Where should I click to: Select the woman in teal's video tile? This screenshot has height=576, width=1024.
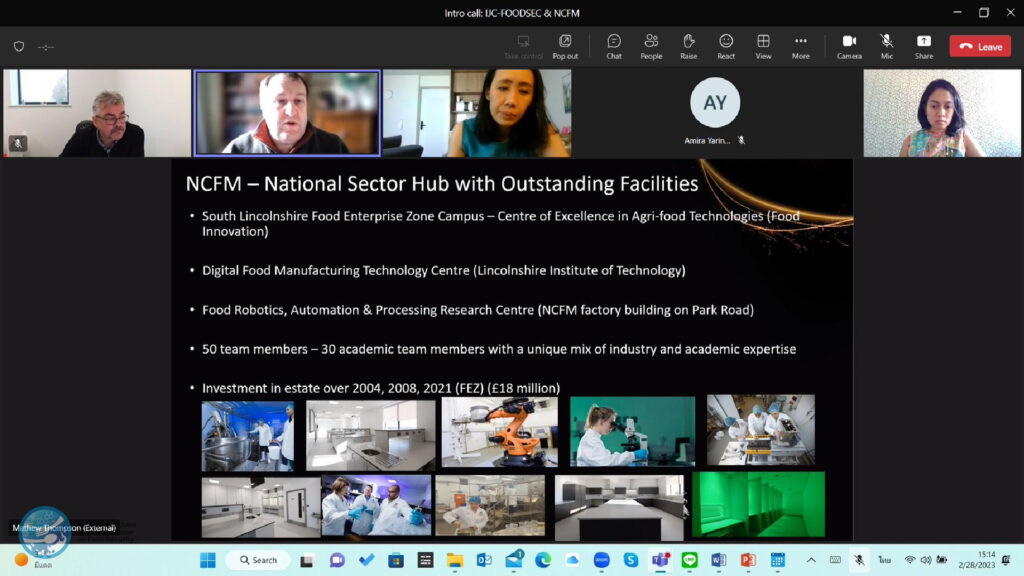tap(477, 113)
